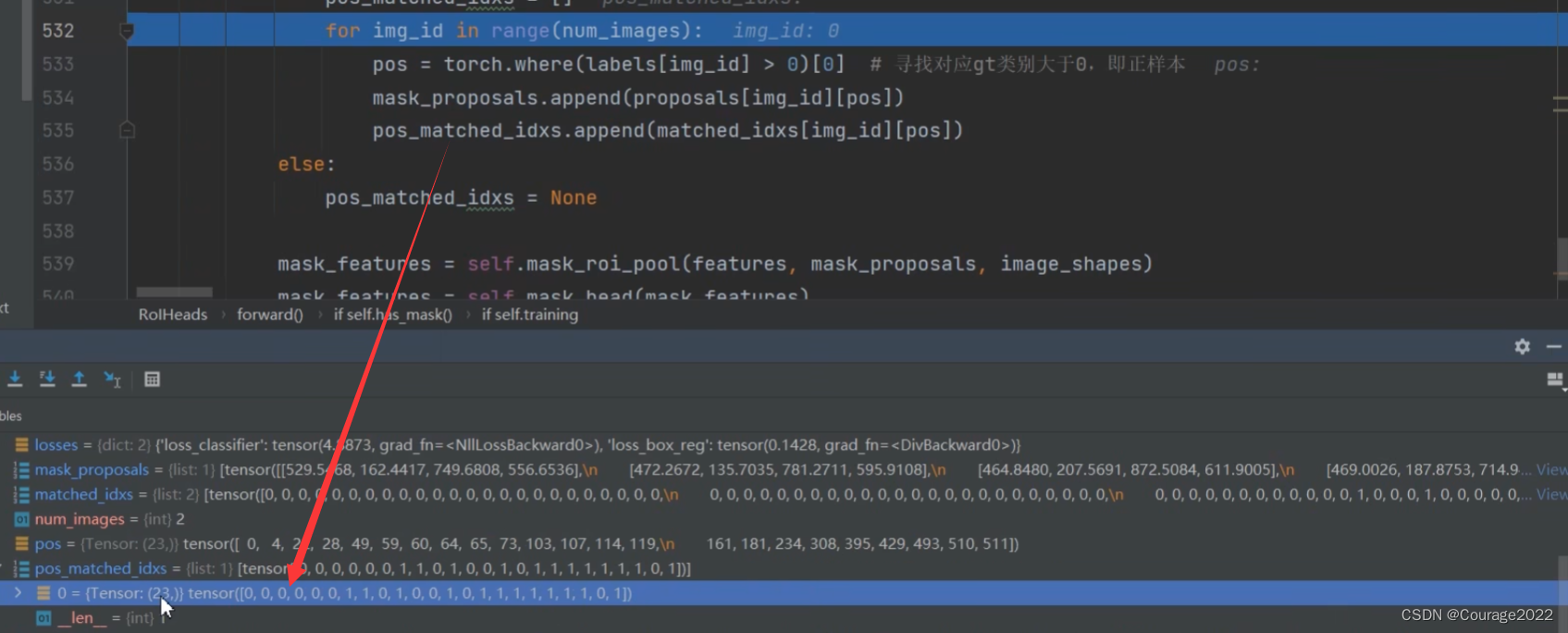Click line number 533 in gutter
This screenshot has width=1568, height=633.
pyautogui.click(x=58, y=64)
